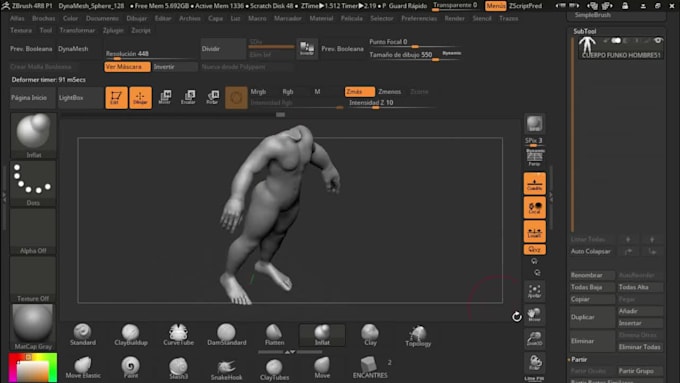Click the LightBox button

[x=80, y=98]
